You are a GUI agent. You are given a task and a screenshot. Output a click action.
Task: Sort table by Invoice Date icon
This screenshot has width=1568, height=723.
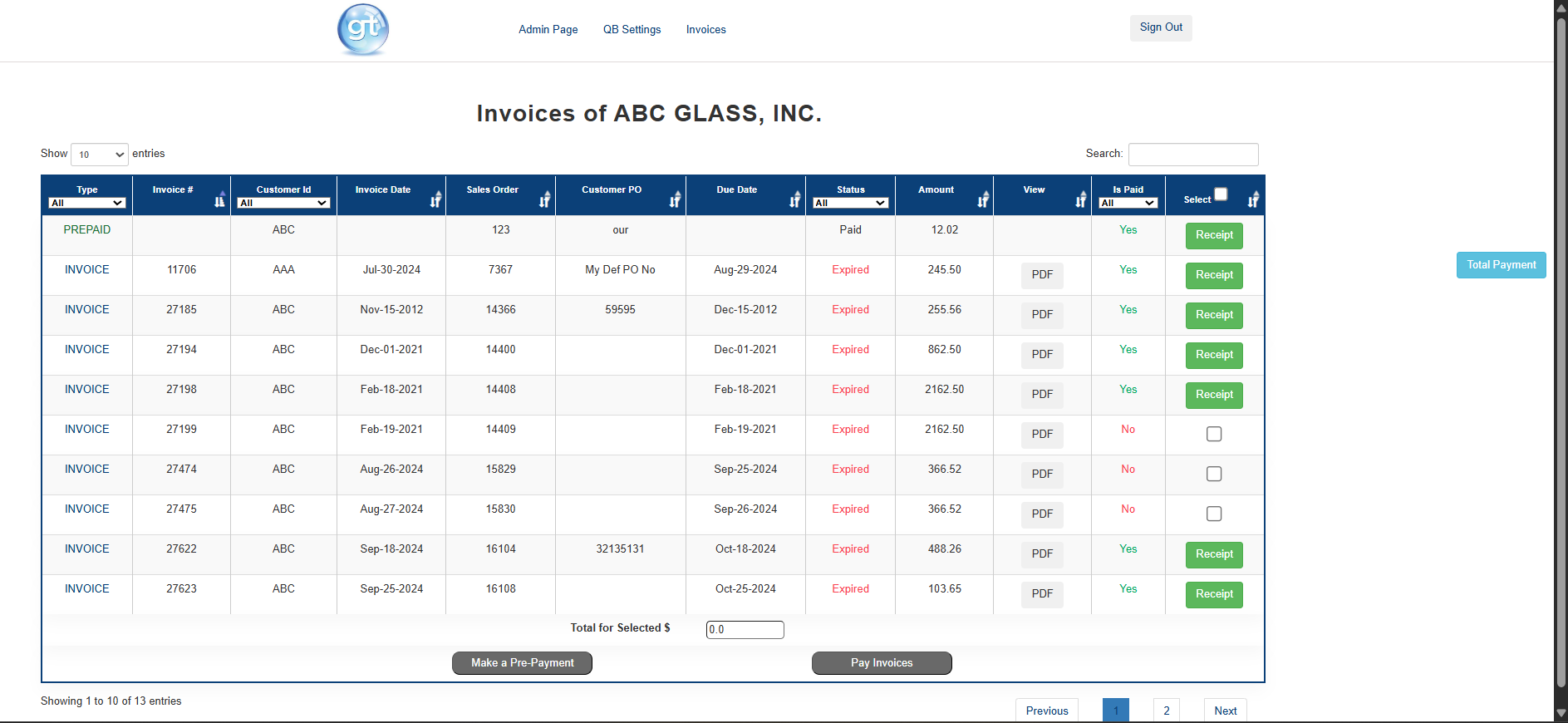pyautogui.click(x=435, y=199)
